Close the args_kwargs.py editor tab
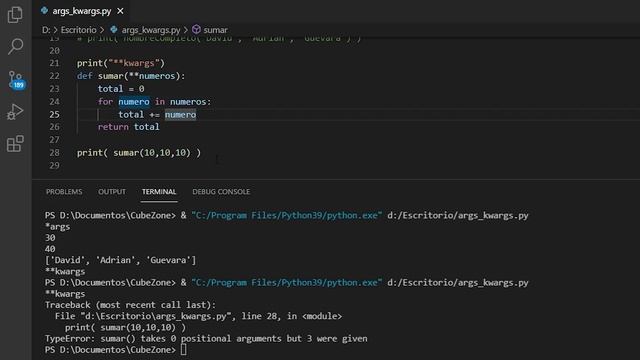This screenshot has width=640, height=360. (120, 11)
